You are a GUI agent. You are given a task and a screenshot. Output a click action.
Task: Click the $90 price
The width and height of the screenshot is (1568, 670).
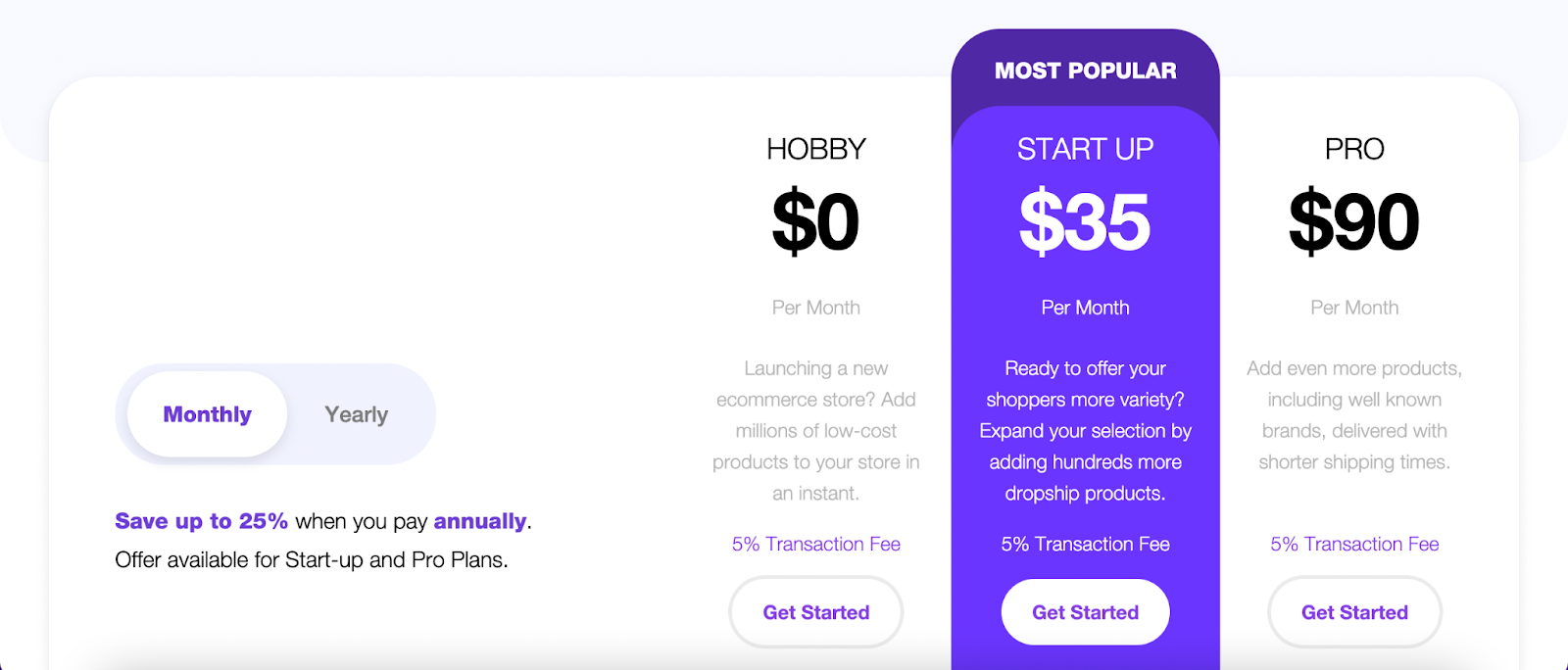click(x=1354, y=222)
